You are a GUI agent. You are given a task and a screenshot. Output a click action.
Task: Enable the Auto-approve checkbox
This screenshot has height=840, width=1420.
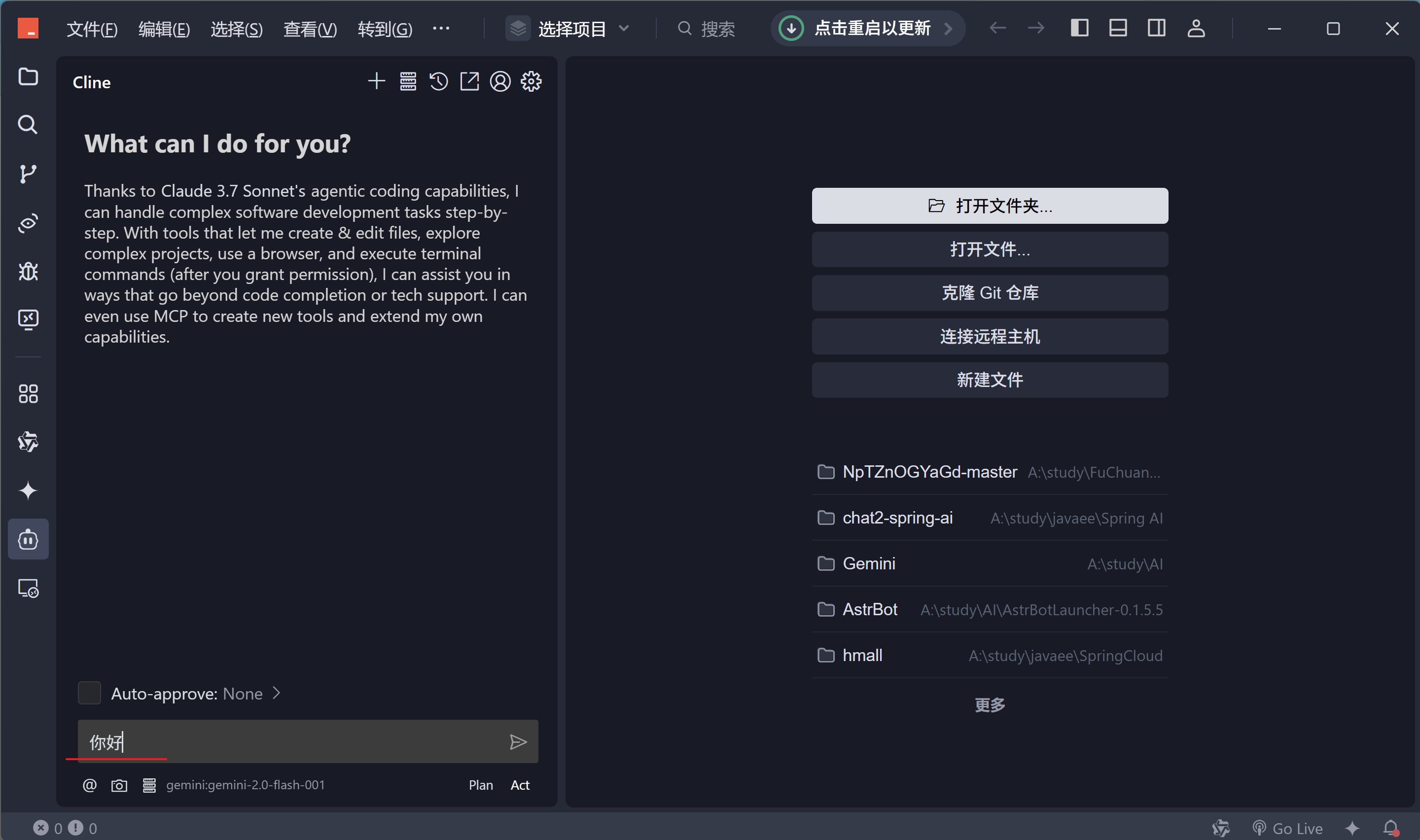(89, 694)
